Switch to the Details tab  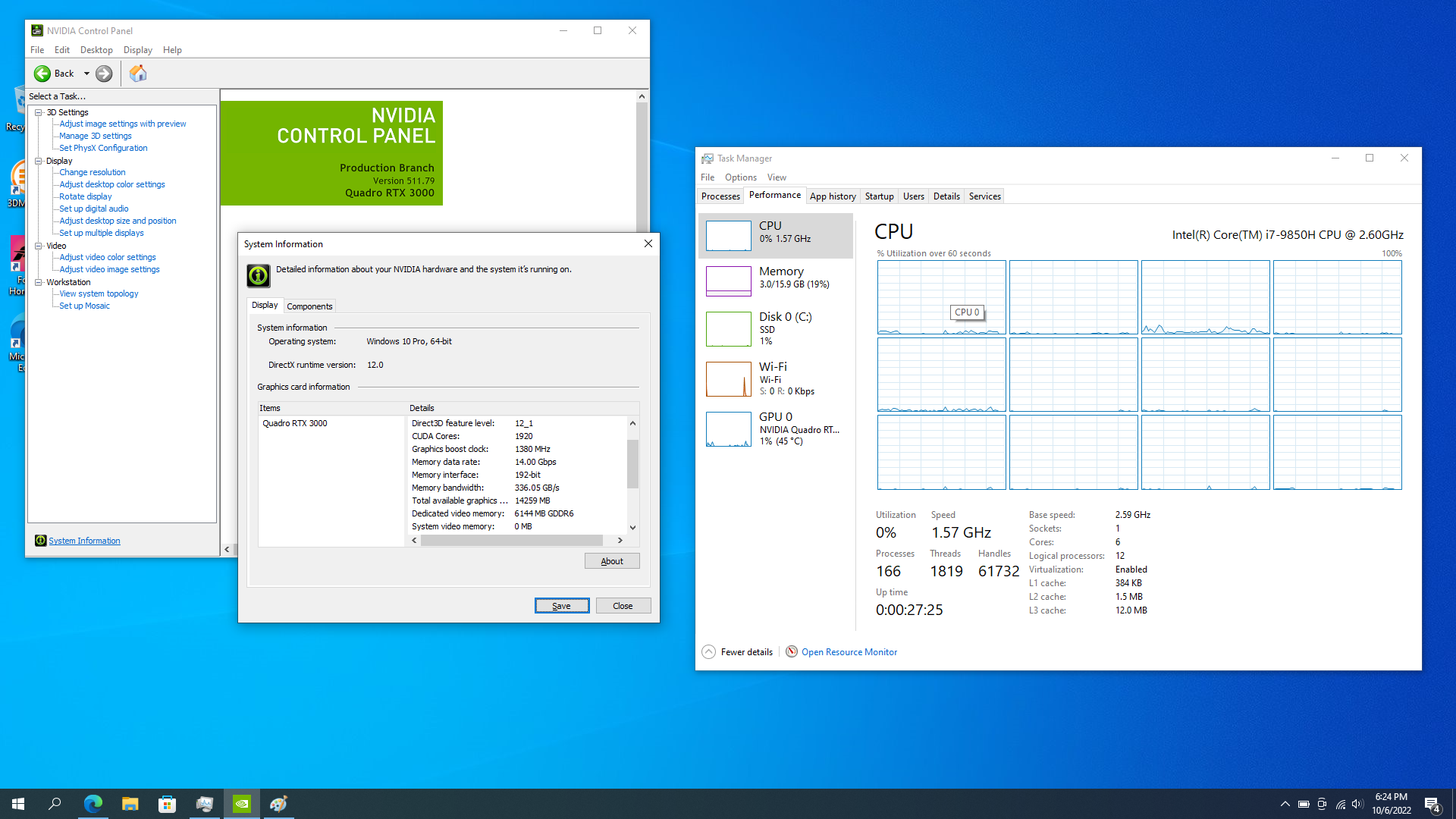tap(946, 196)
